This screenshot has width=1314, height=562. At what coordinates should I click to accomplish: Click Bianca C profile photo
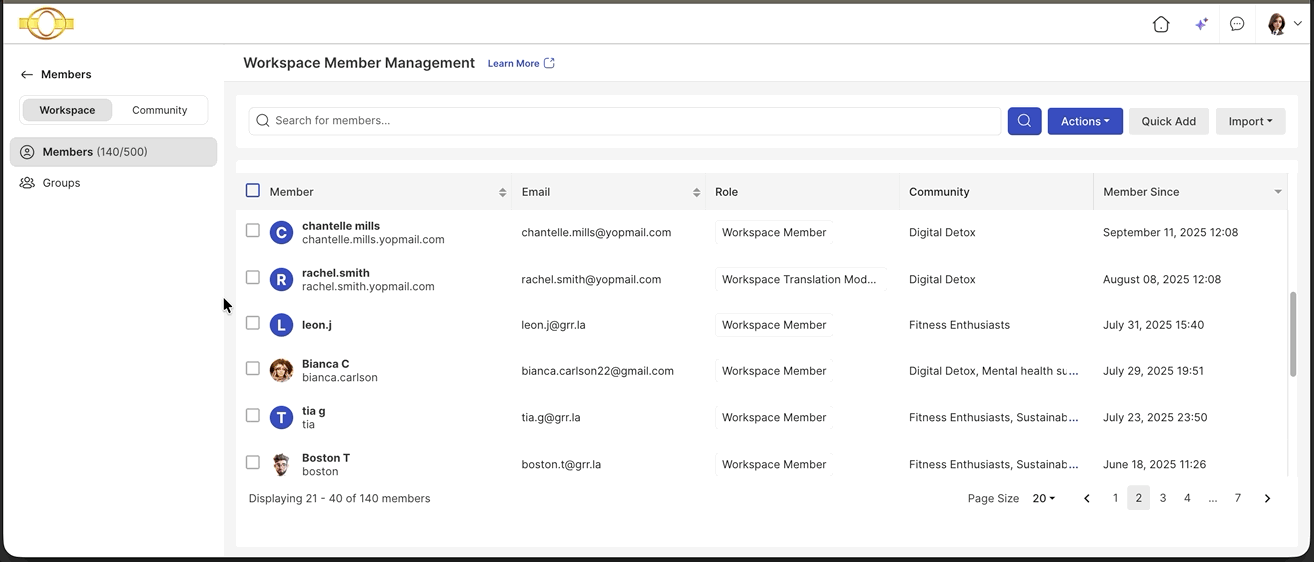281,371
